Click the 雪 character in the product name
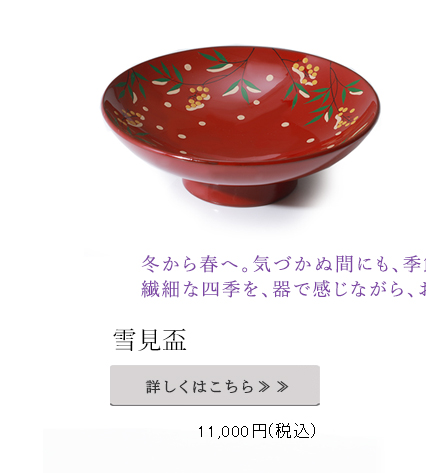 pos(124,340)
